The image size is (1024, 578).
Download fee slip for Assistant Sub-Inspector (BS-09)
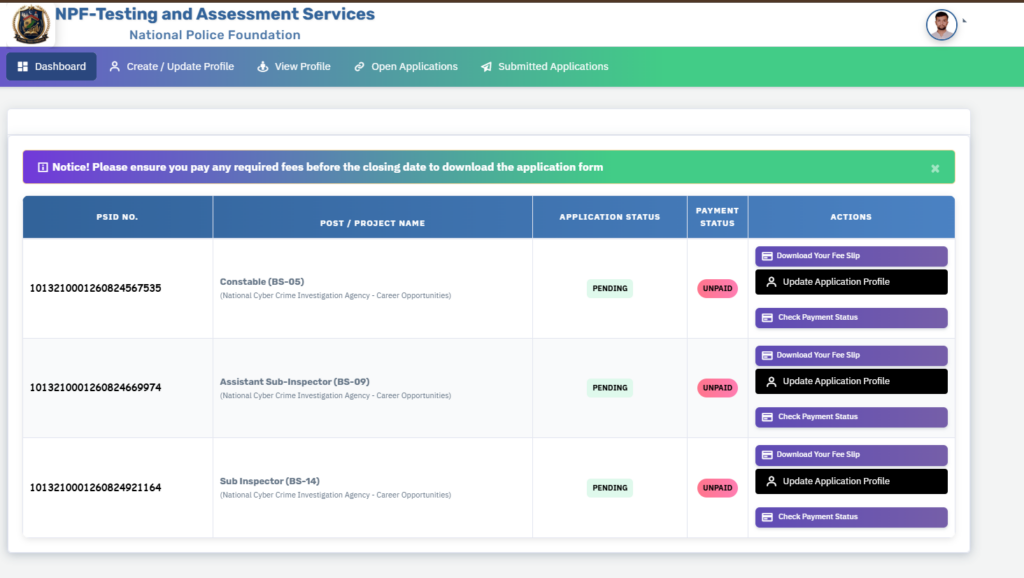(851, 355)
